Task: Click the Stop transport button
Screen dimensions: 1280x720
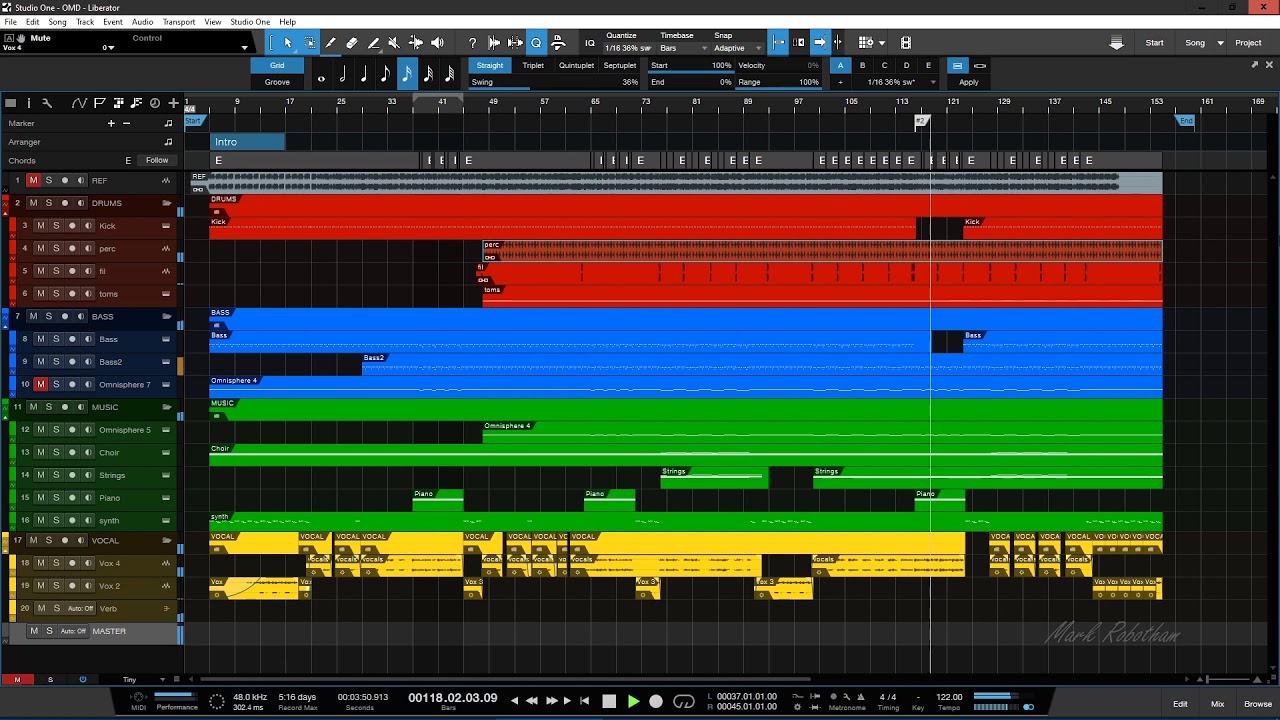Action: coord(609,702)
